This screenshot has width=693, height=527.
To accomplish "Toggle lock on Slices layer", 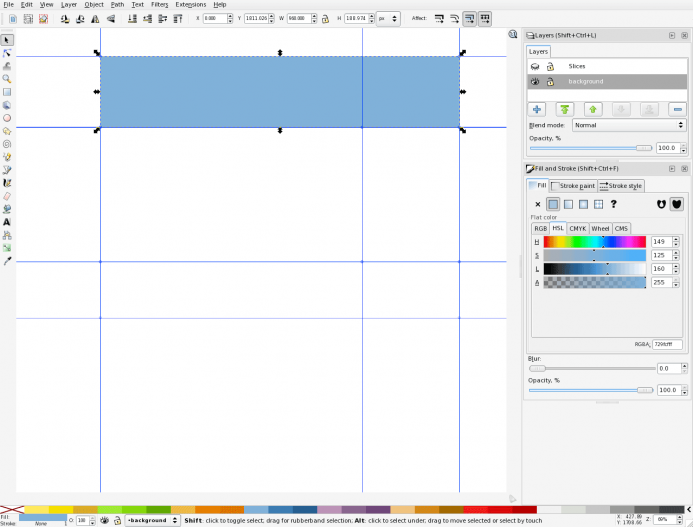I will (550, 66).
